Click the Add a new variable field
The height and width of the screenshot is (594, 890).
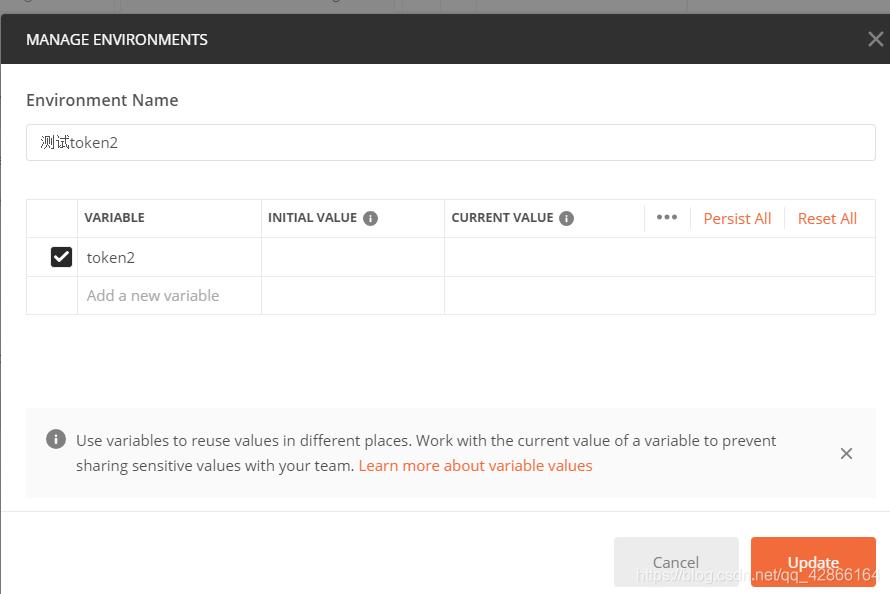[x=169, y=296]
